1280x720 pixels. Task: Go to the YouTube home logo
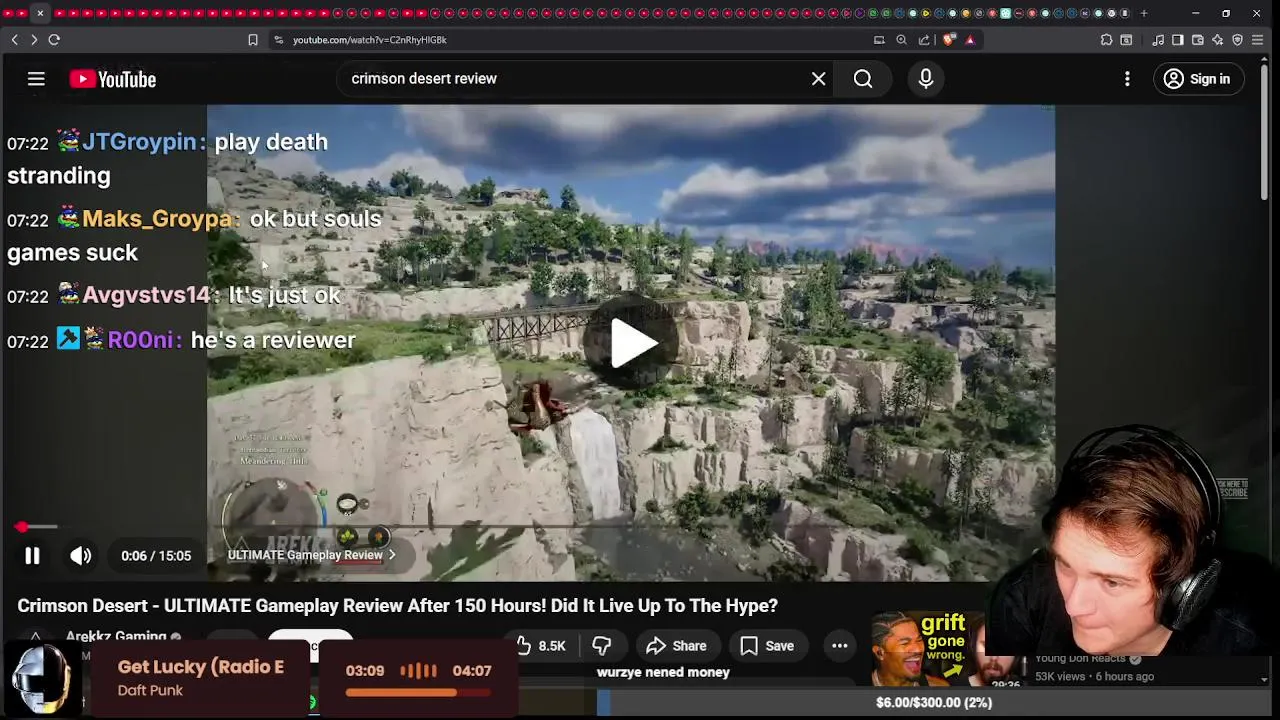(113, 79)
